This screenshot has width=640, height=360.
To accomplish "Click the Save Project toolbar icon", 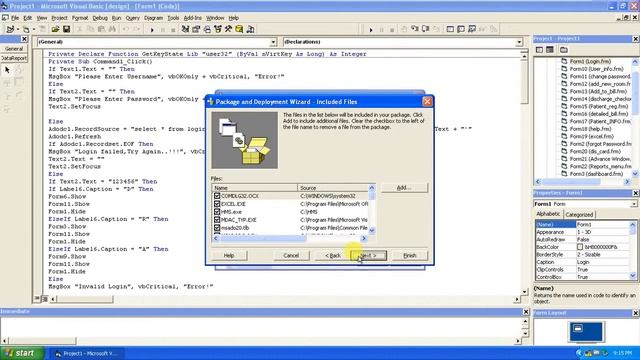I will tap(66, 29).
